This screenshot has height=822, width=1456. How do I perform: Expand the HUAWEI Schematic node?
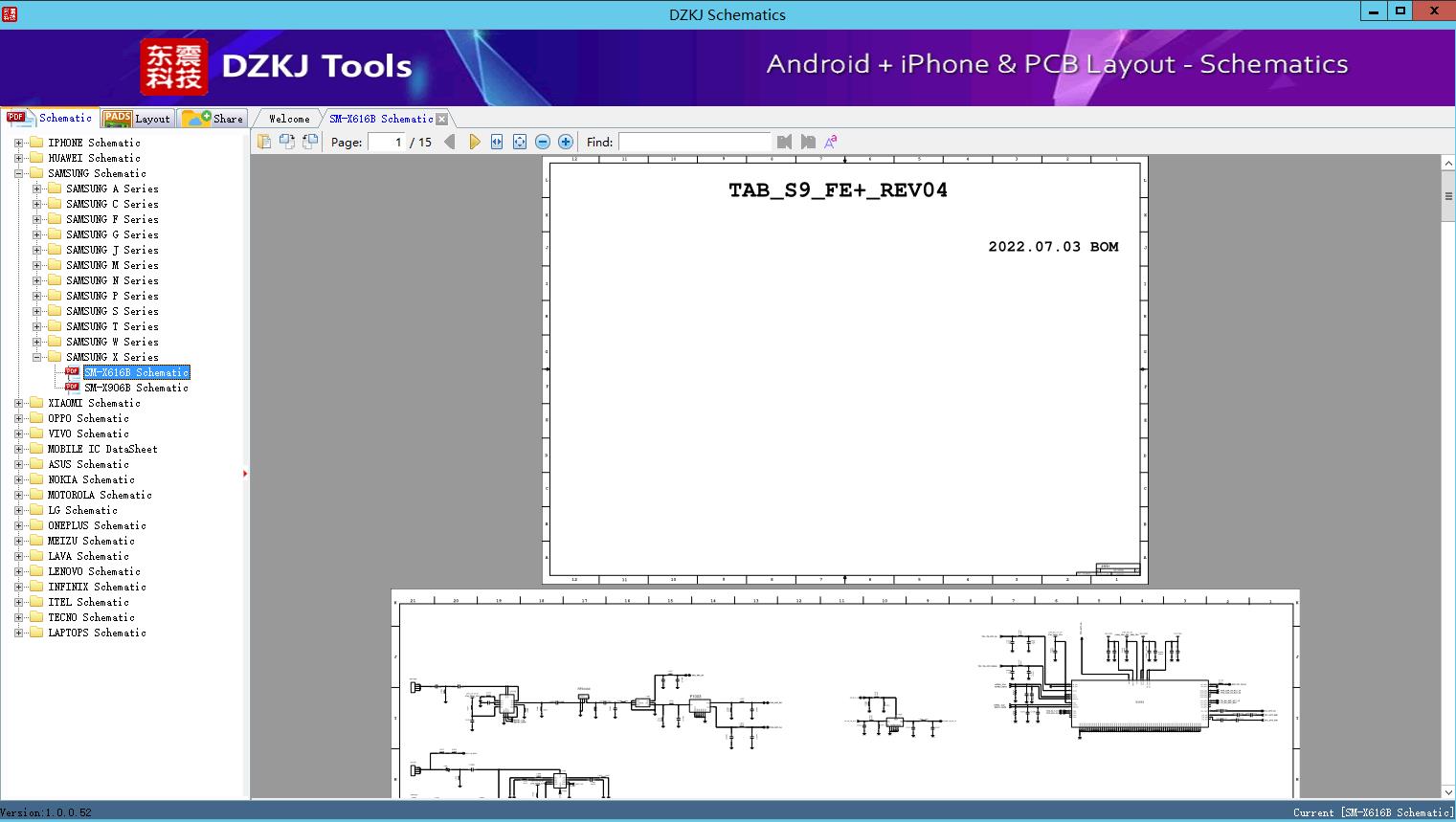coord(18,158)
